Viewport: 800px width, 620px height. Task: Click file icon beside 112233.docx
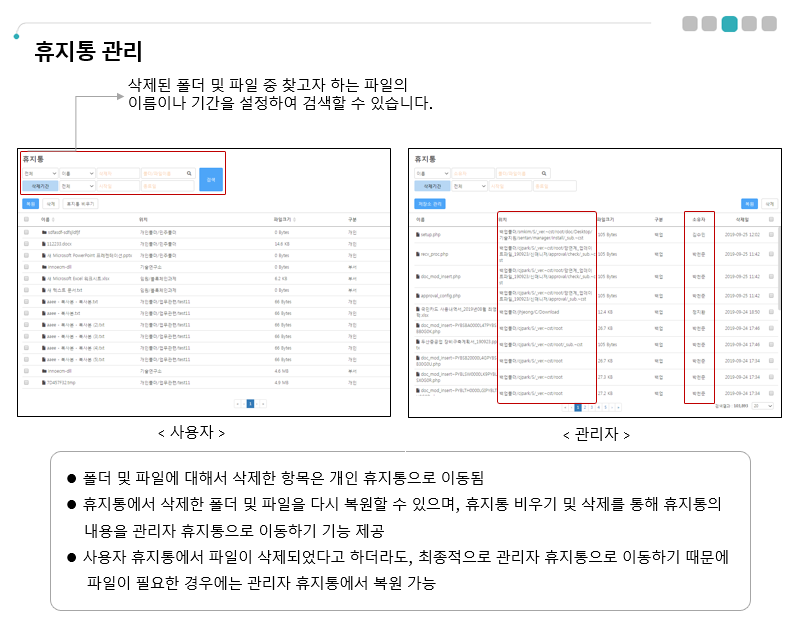pos(44,243)
